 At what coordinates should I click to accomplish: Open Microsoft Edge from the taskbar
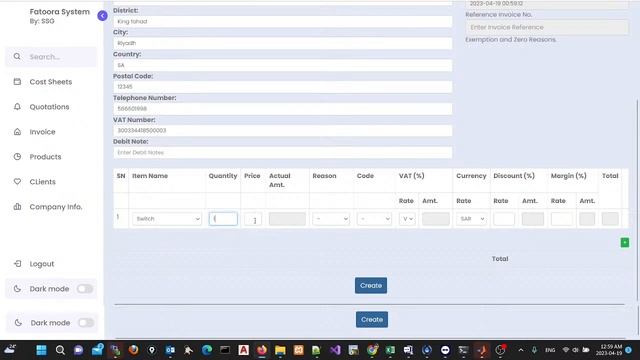(207, 350)
